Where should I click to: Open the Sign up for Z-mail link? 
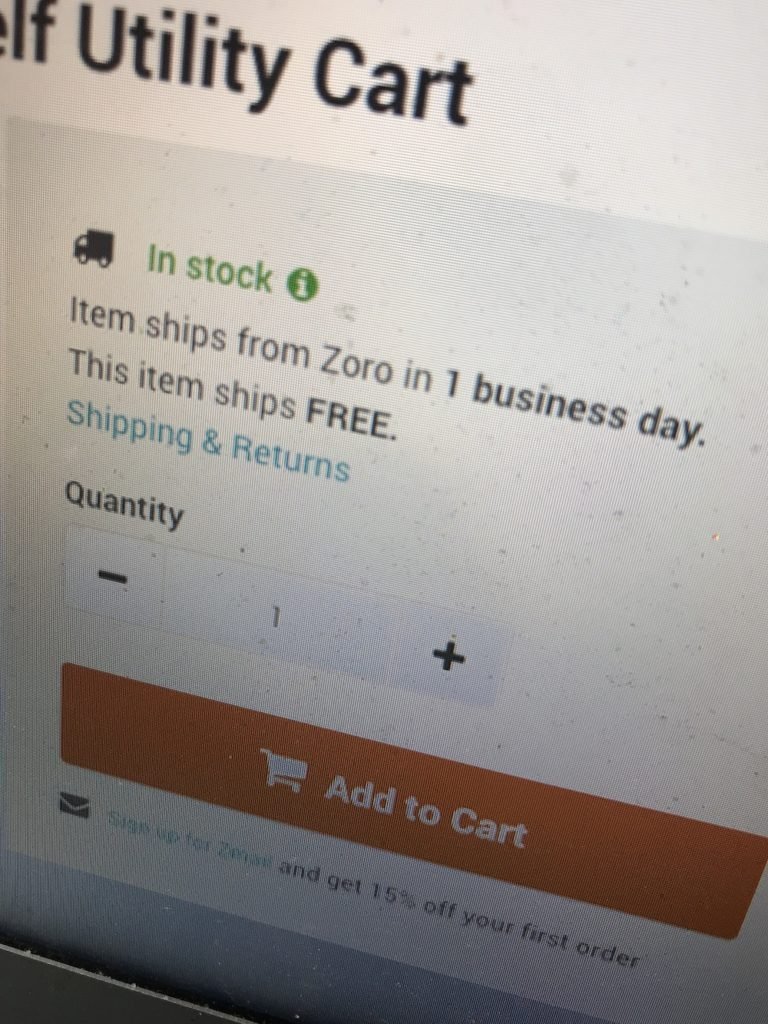pos(189,838)
